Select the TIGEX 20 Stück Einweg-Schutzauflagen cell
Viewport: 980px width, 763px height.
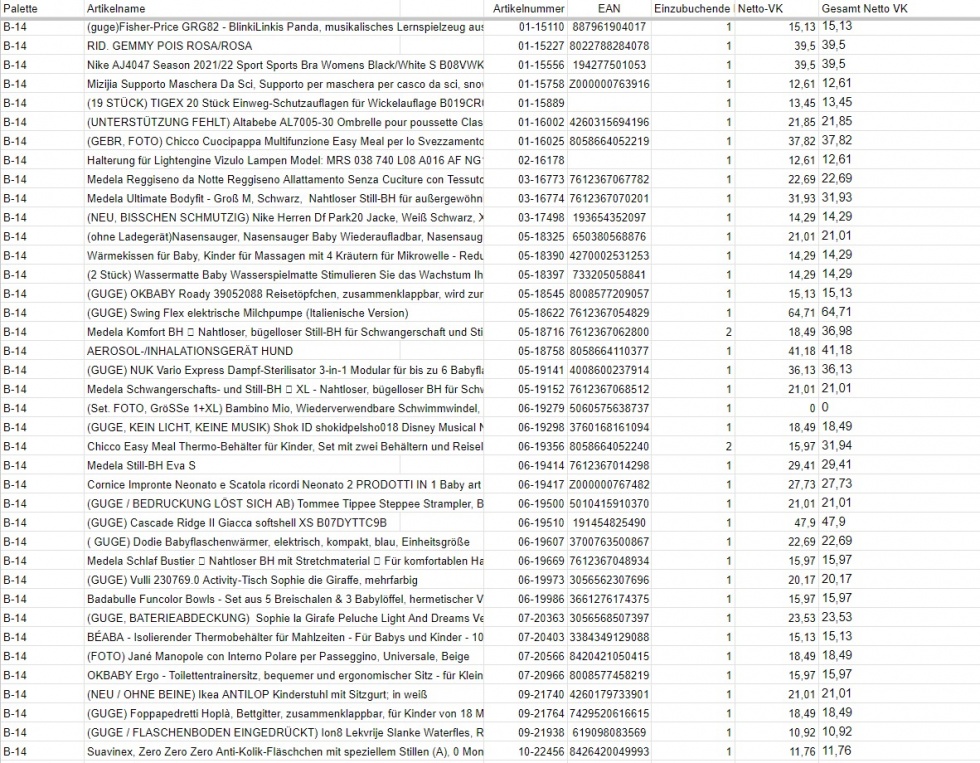coord(284,103)
